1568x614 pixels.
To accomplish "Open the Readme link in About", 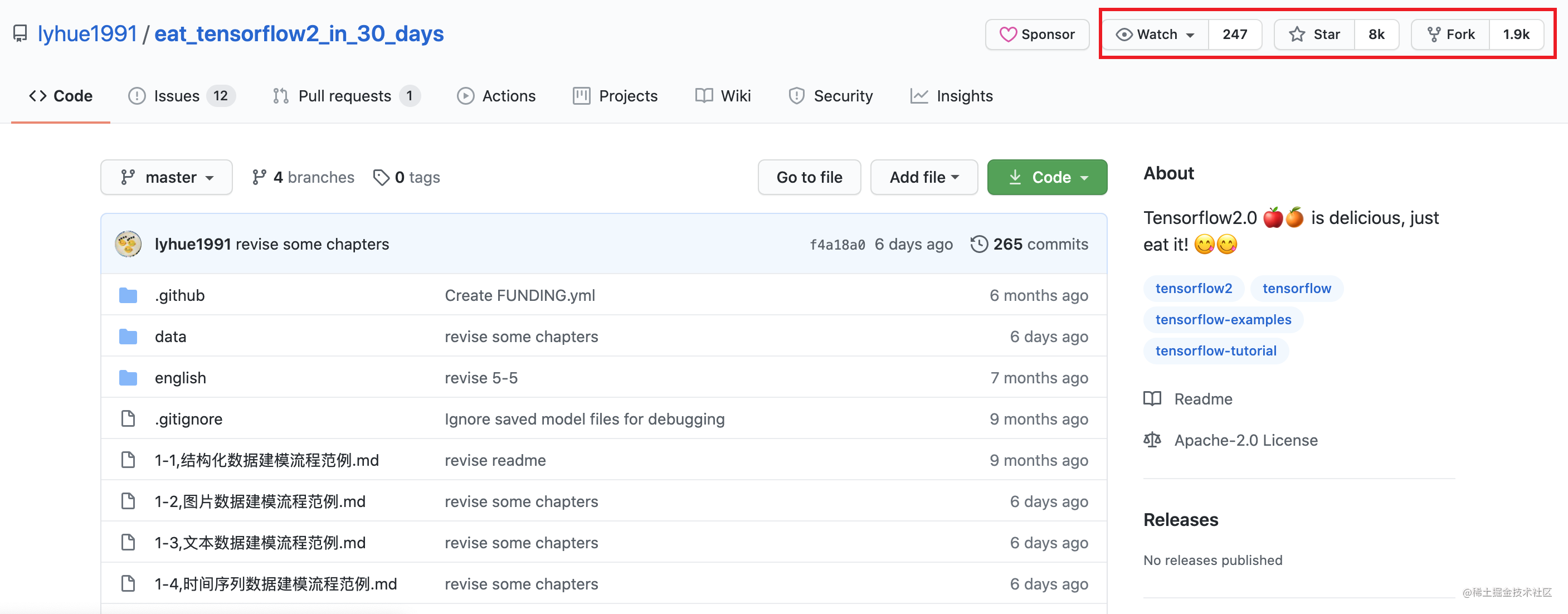I will [x=1188, y=399].
